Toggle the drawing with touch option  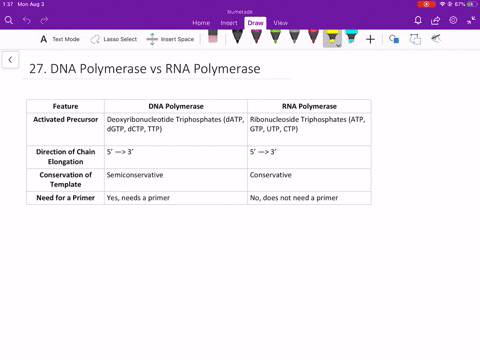[x=436, y=39]
